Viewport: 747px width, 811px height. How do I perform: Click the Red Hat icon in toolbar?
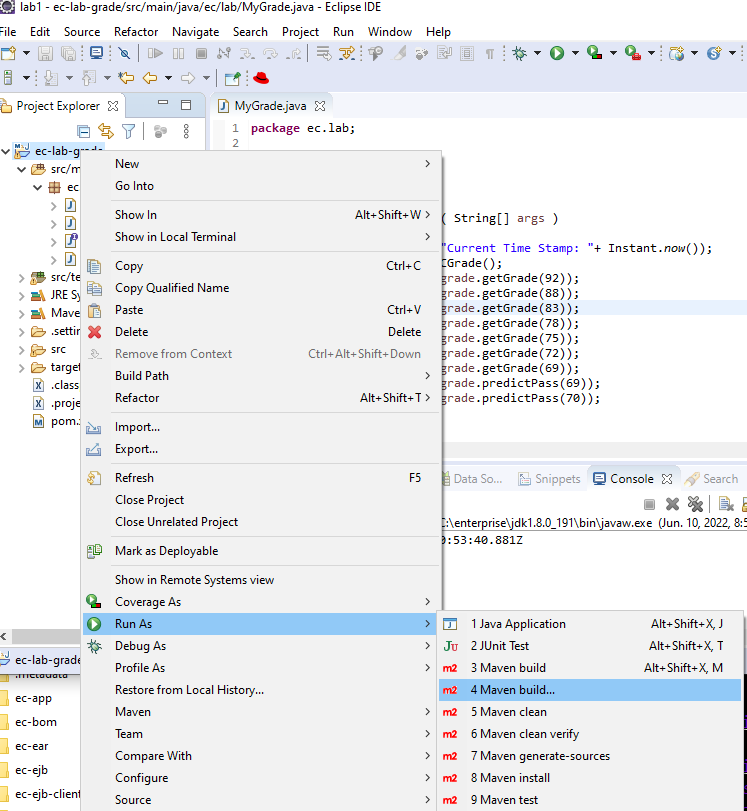[x=261, y=78]
